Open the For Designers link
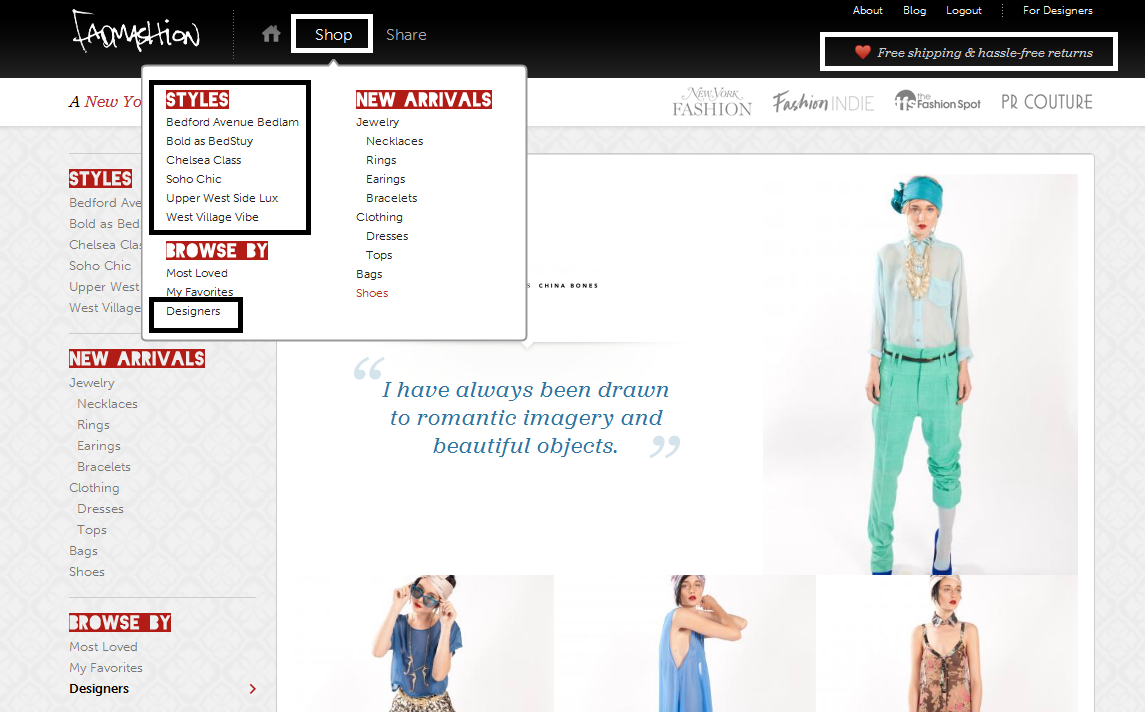 pos(1057,10)
